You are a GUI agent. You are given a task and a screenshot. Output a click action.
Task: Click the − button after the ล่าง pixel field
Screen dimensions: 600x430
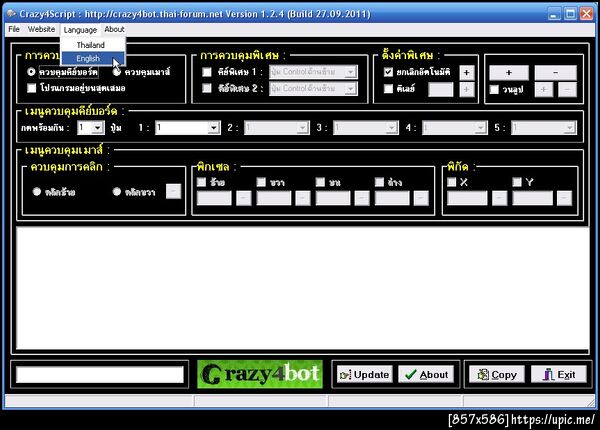[421, 198]
